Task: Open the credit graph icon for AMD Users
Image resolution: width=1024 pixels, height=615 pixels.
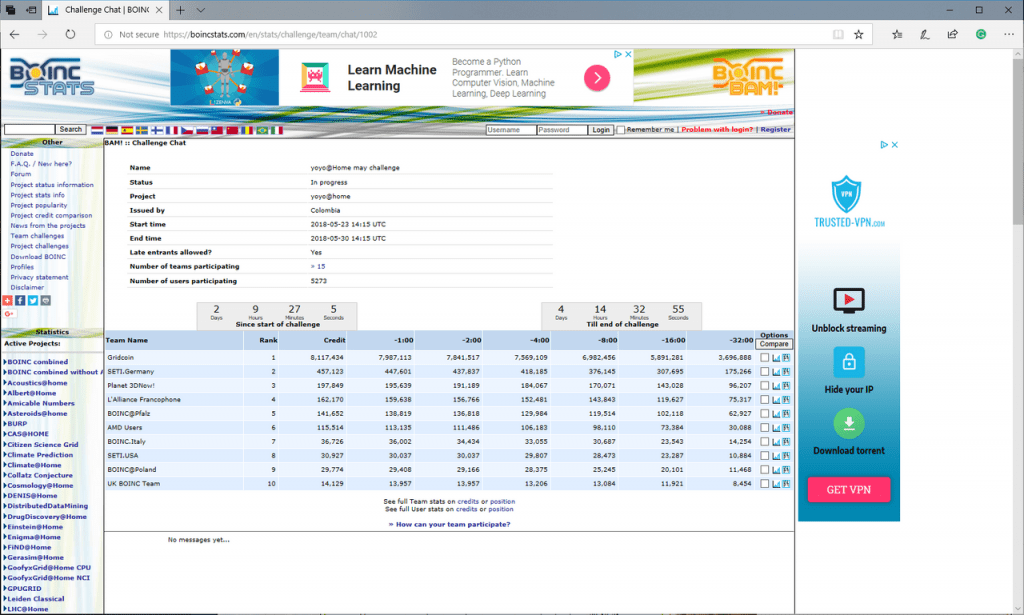Action: pos(776,428)
